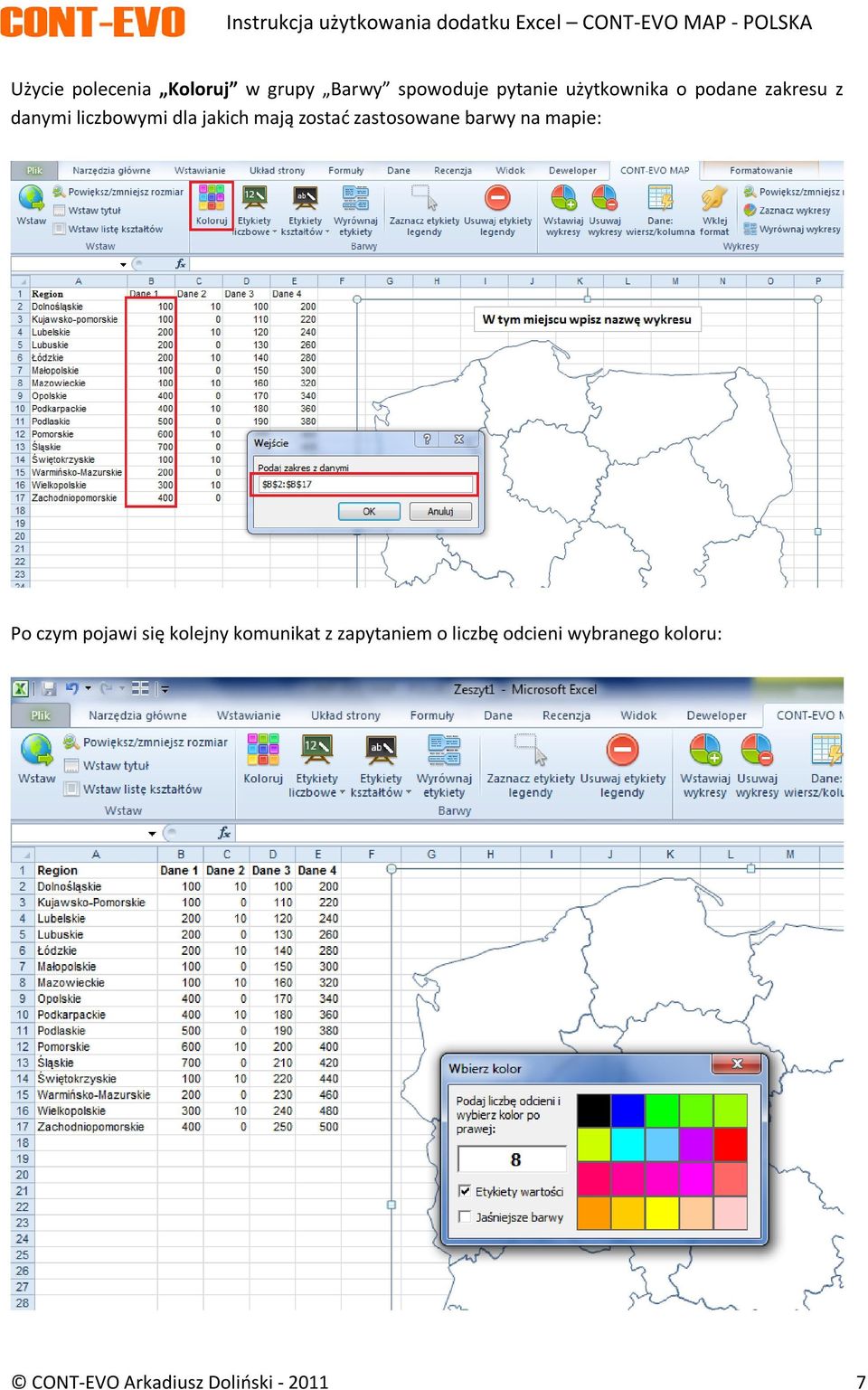Viewport: 868px width, 1390px height.
Task: Pick the dark blue color swatch
Action: click(627, 1111)
